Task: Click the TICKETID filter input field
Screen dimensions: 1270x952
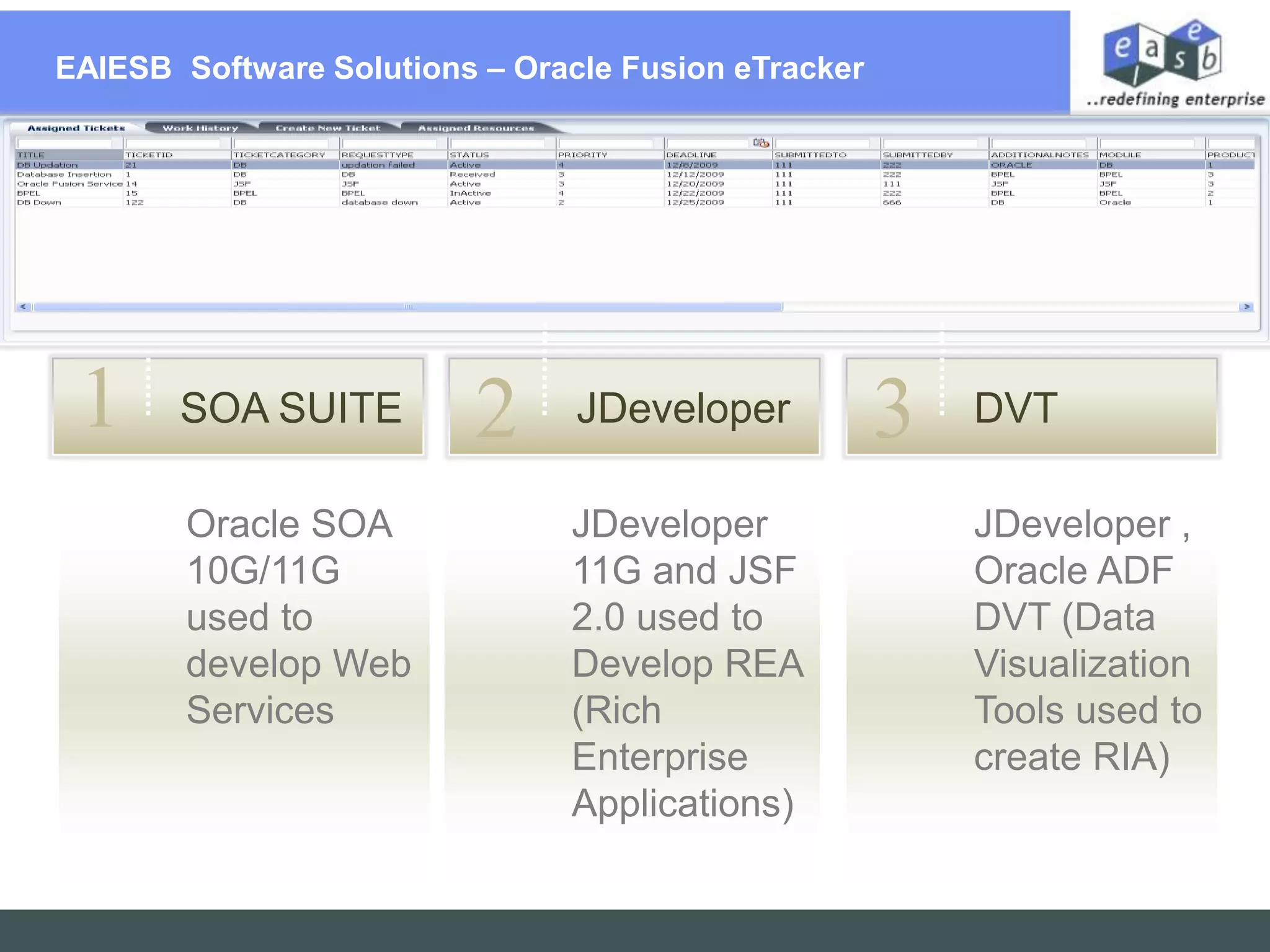Action: click(173, 143)
